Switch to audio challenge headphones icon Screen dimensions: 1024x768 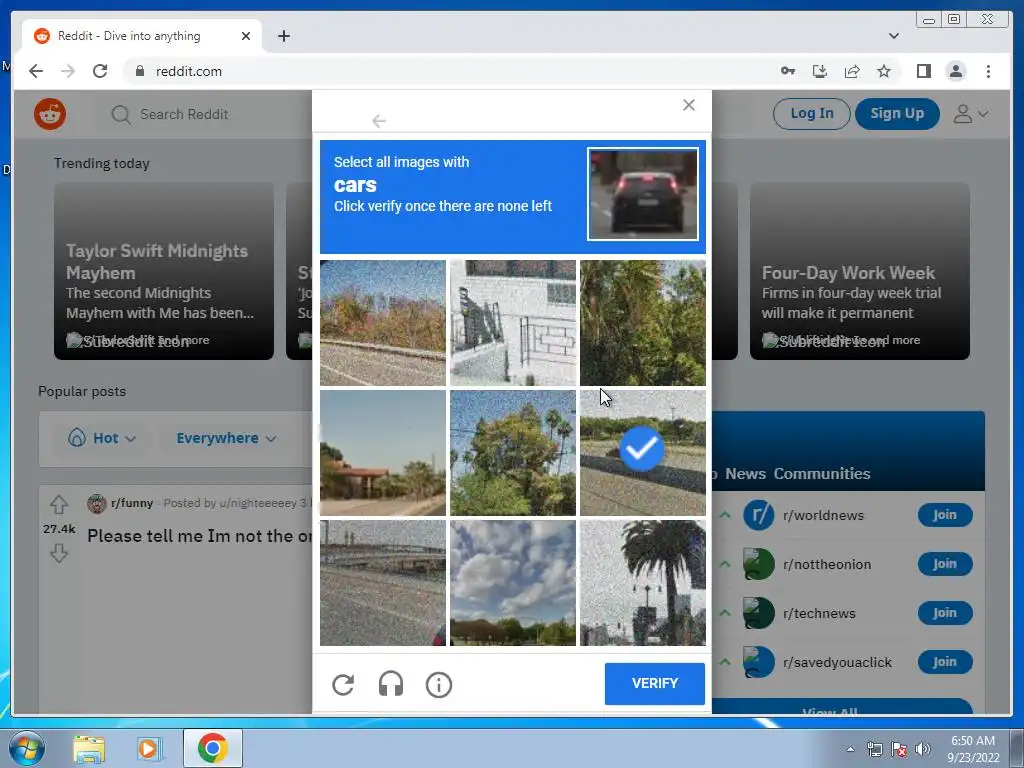[391, 684]
